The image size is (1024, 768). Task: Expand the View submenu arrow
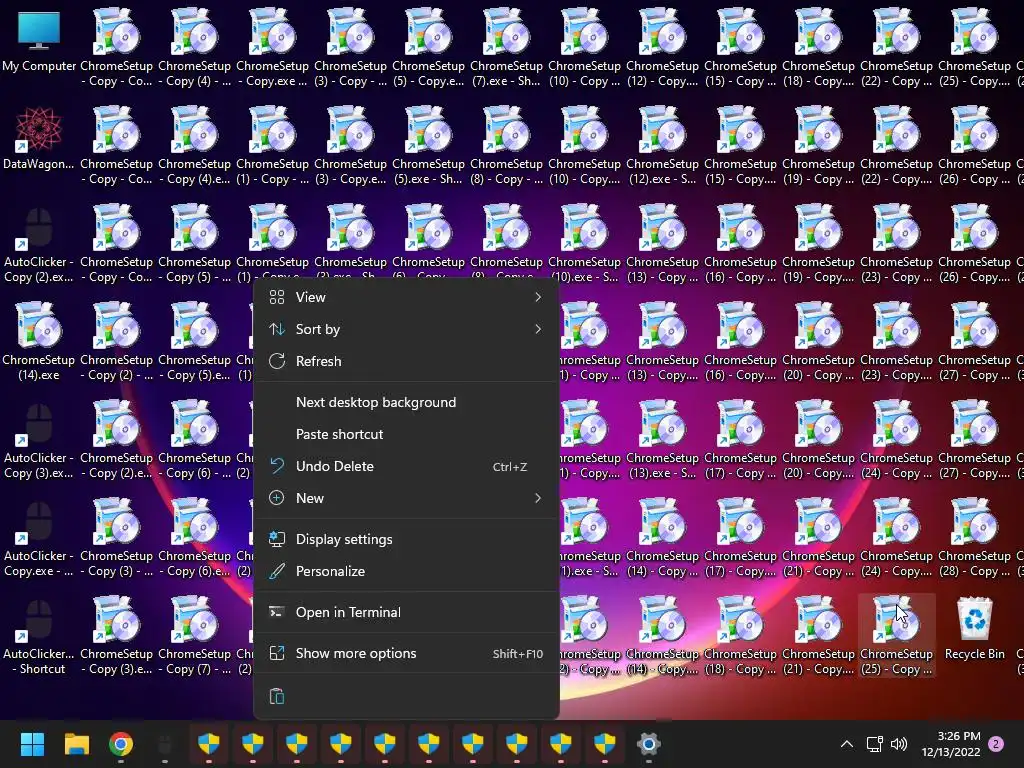tap(537, 297)
